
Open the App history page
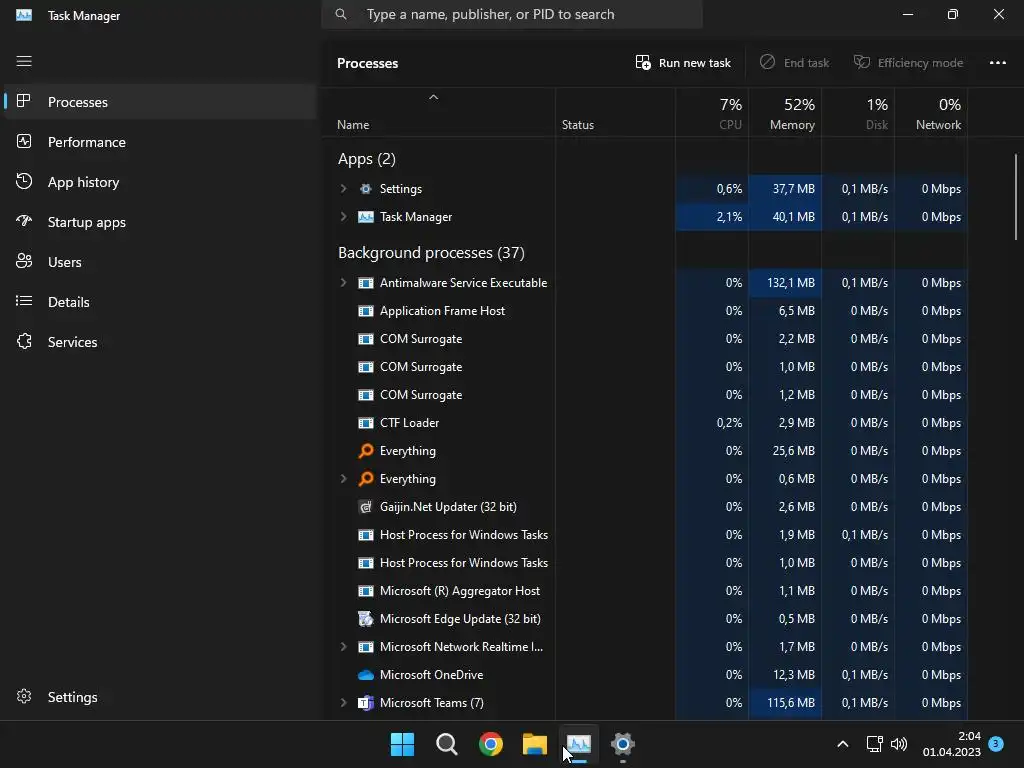pos(159,182)
